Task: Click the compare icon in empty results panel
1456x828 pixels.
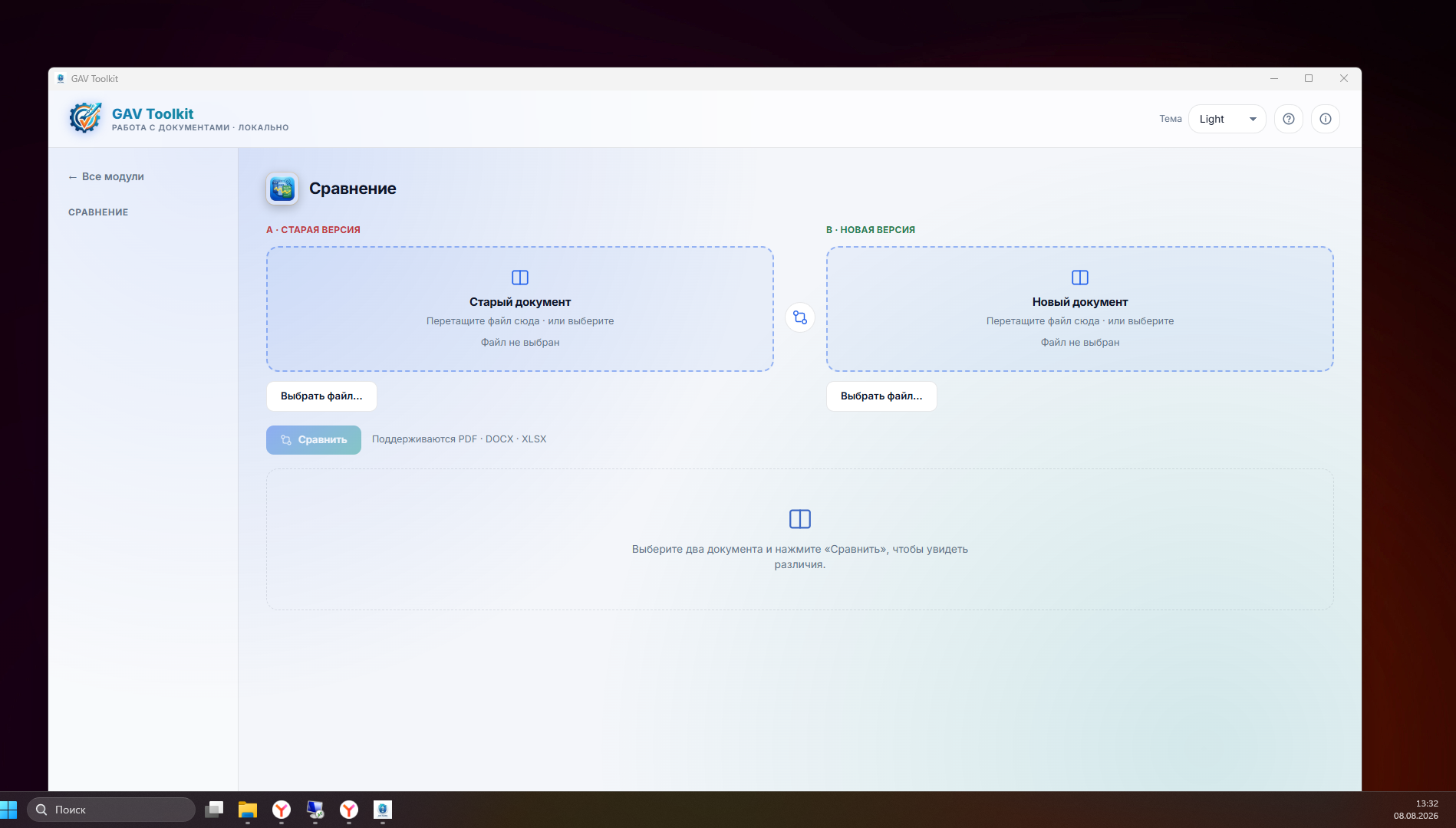Action: (x=800, y=519)
